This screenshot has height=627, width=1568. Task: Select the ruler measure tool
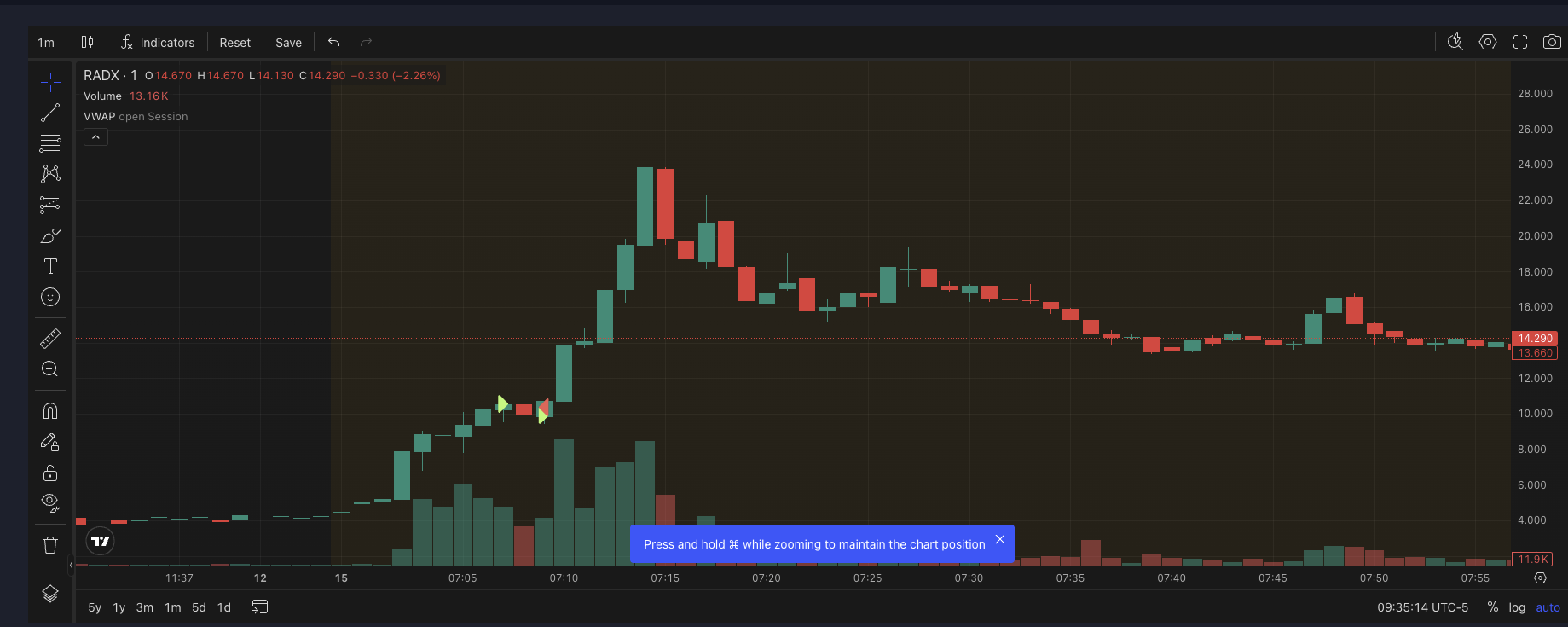[x=50, y=339]
